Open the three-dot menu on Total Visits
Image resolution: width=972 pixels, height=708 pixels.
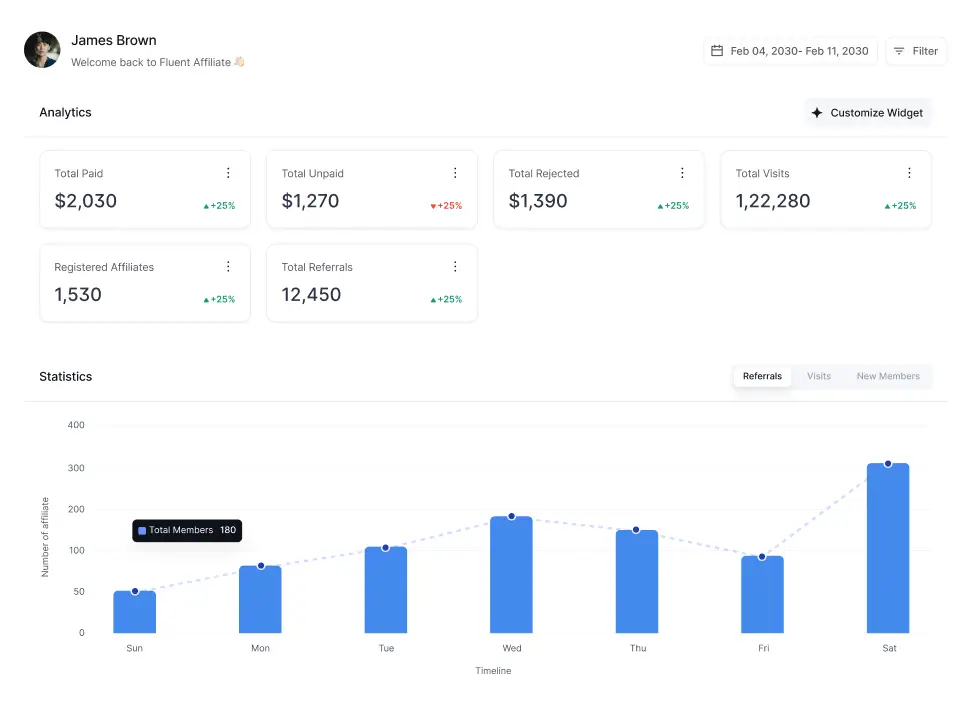pyautogui.click(x=909, y=173)
